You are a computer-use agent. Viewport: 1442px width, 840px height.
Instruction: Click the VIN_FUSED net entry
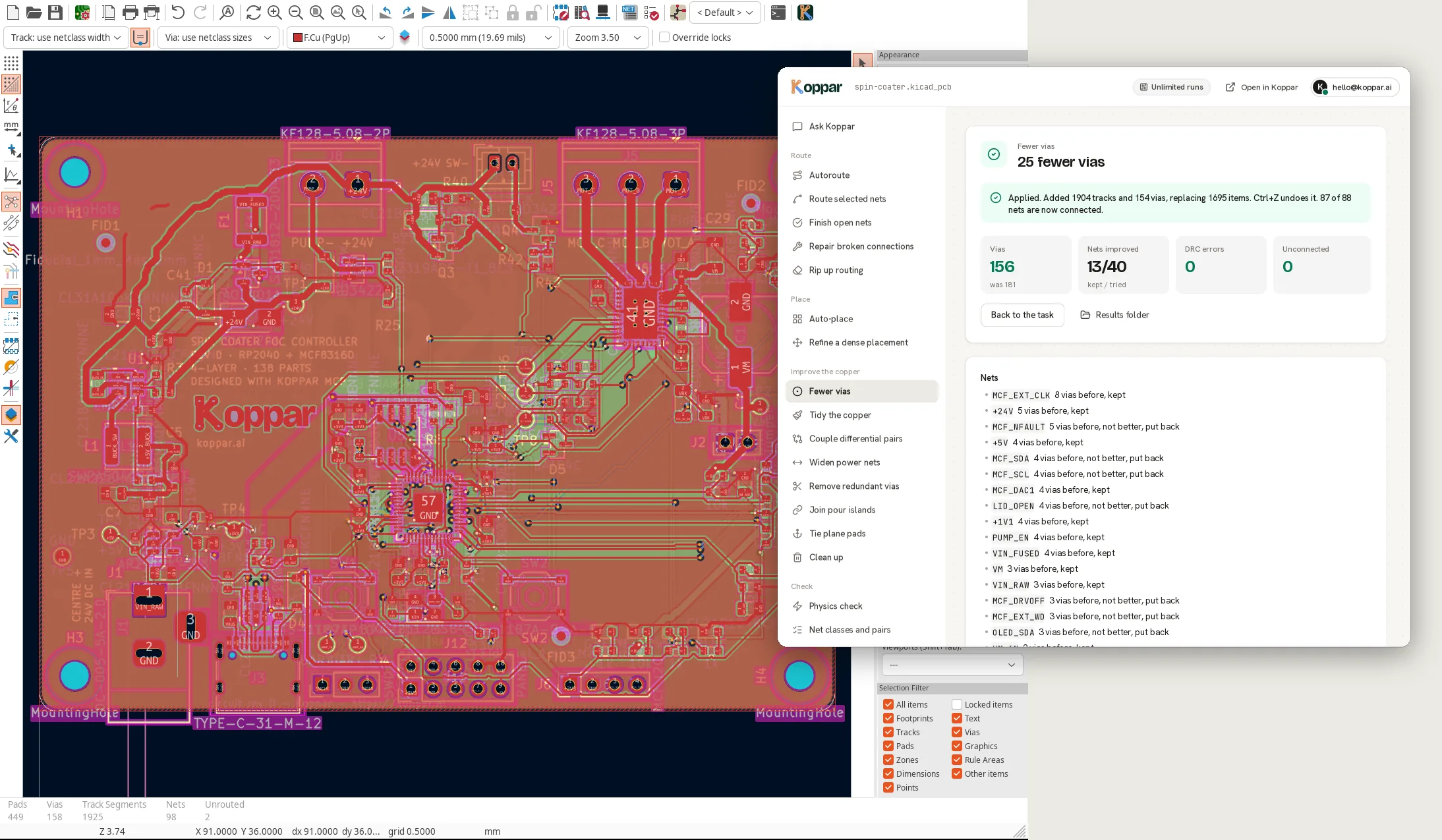click(x=1053, y=553)
